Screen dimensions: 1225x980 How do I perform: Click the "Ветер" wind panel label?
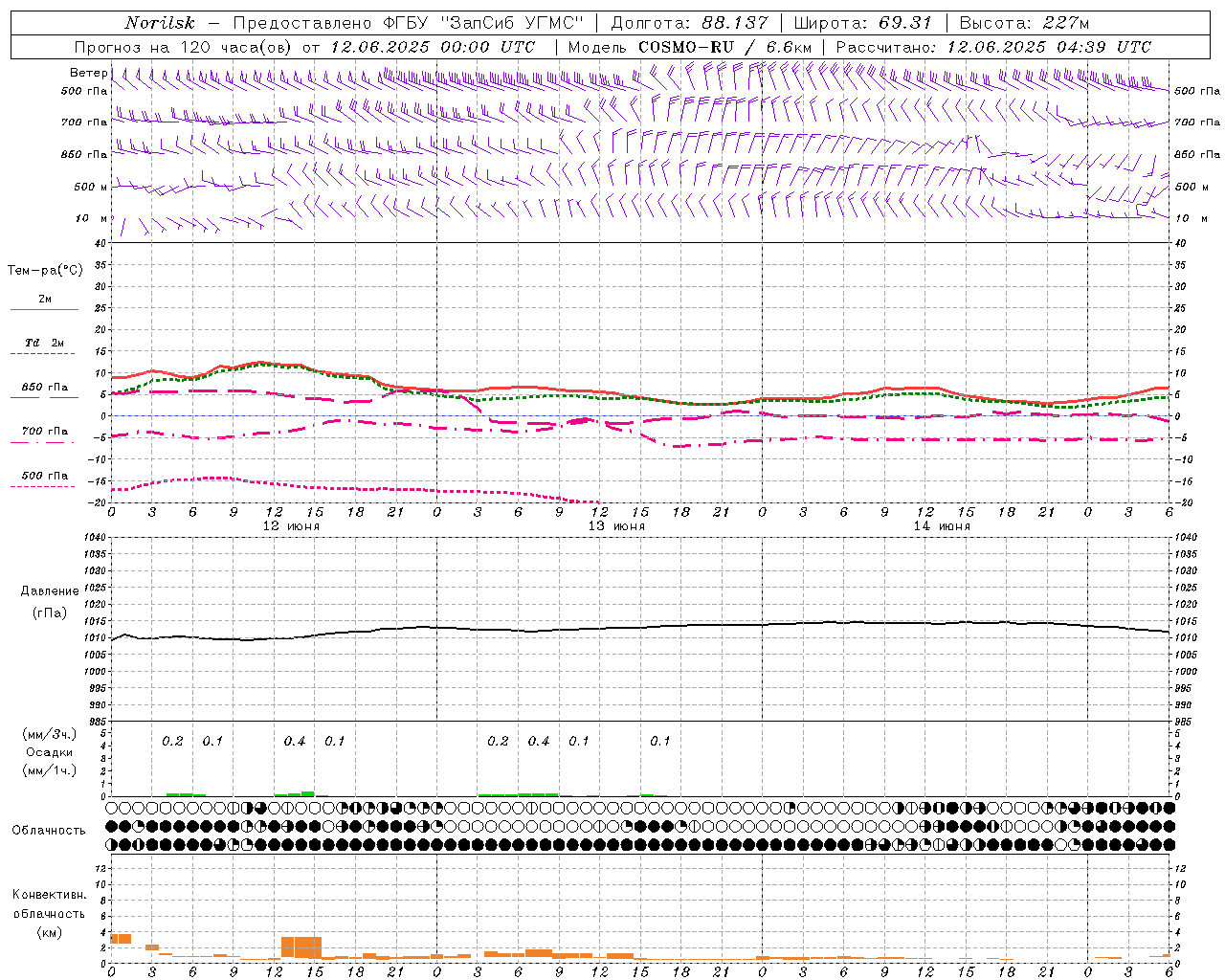tap(88, 73)
